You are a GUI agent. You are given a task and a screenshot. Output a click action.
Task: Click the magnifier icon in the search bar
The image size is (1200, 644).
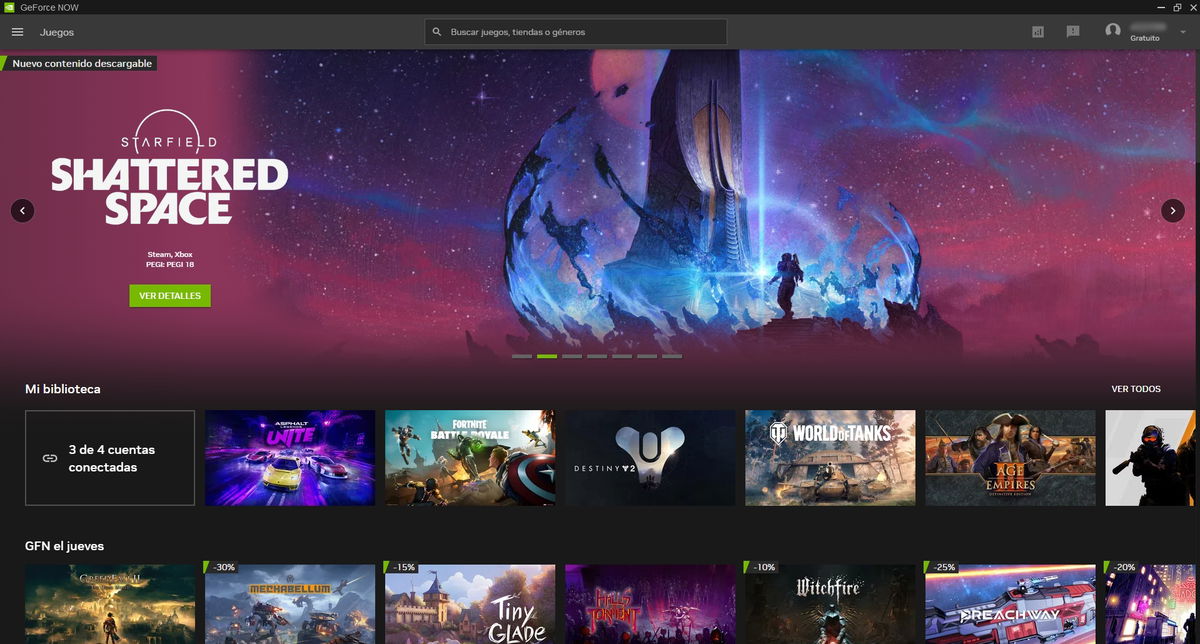437,31
